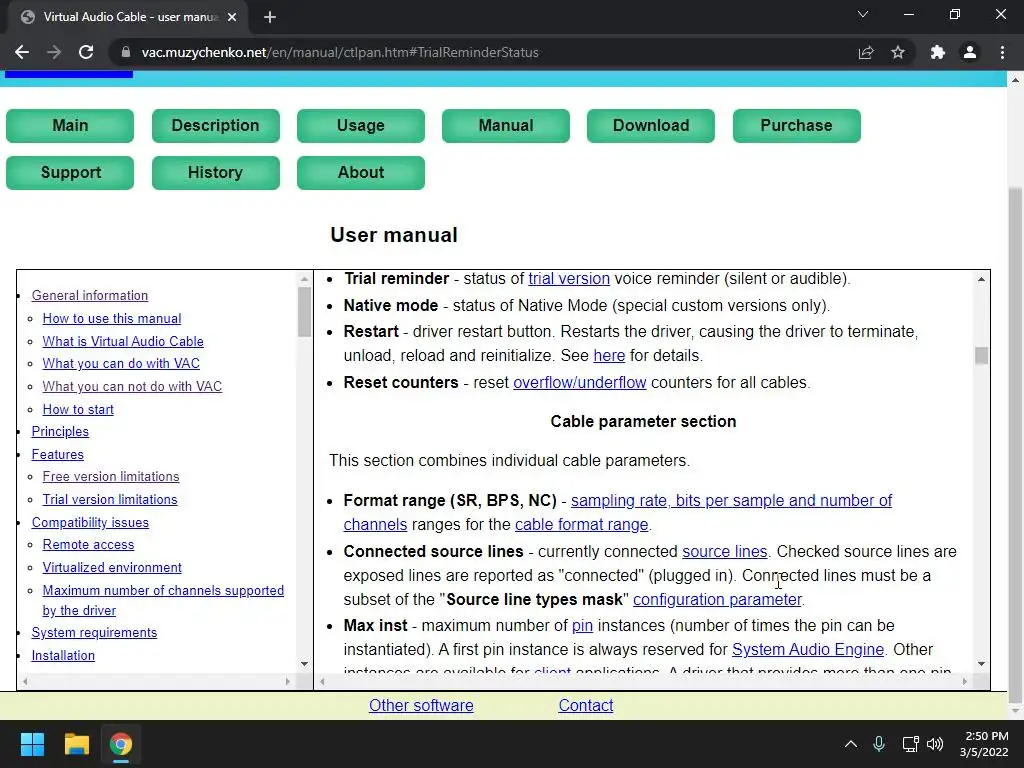1024x768 pixels.
Task: Open How to start link
Action: pyautogui.click(x=78, y=409)
